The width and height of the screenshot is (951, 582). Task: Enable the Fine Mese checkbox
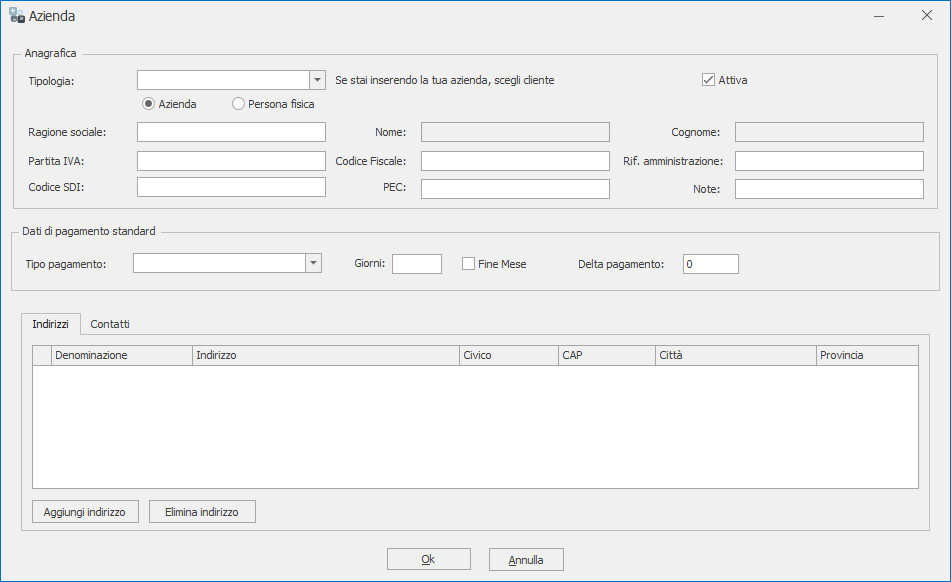[x=468, y=264]
